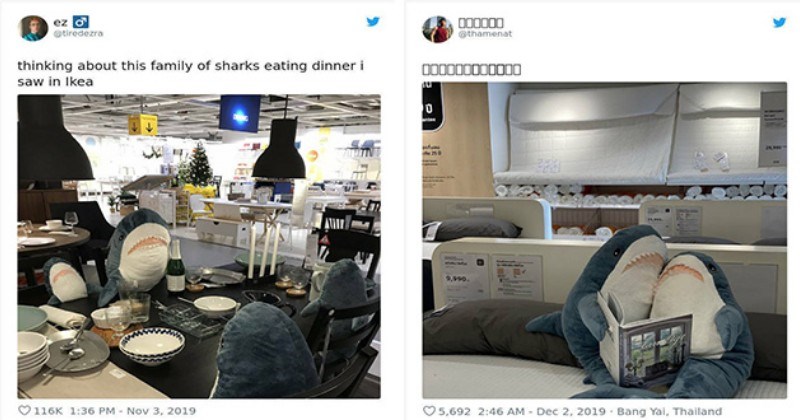Like the tweet with the 5,692 heart icon
Screen dimensions: 800x420
(x=430, y=411)
